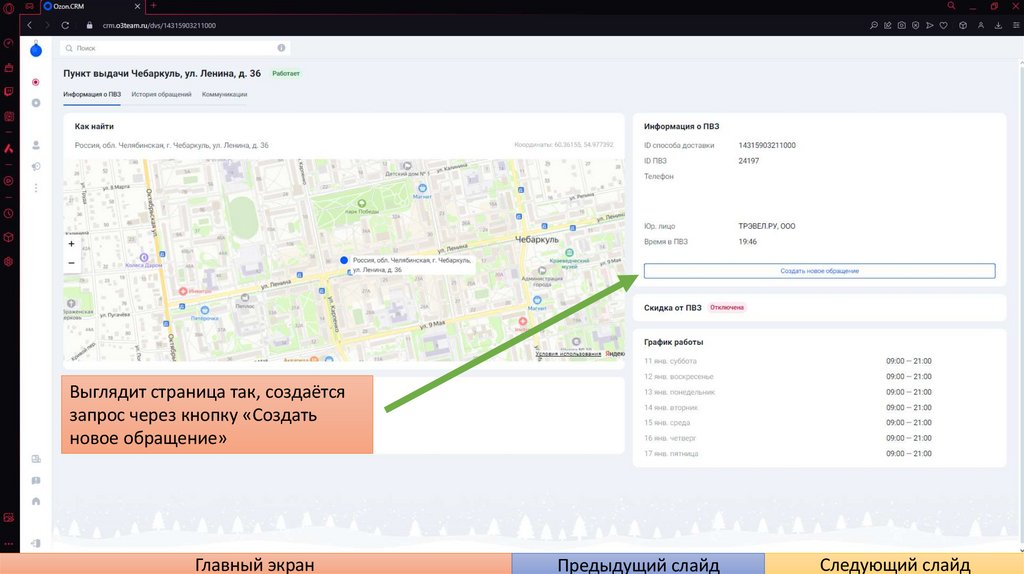Close the Ozon.CRM browser tab

(x=137, y=6)
